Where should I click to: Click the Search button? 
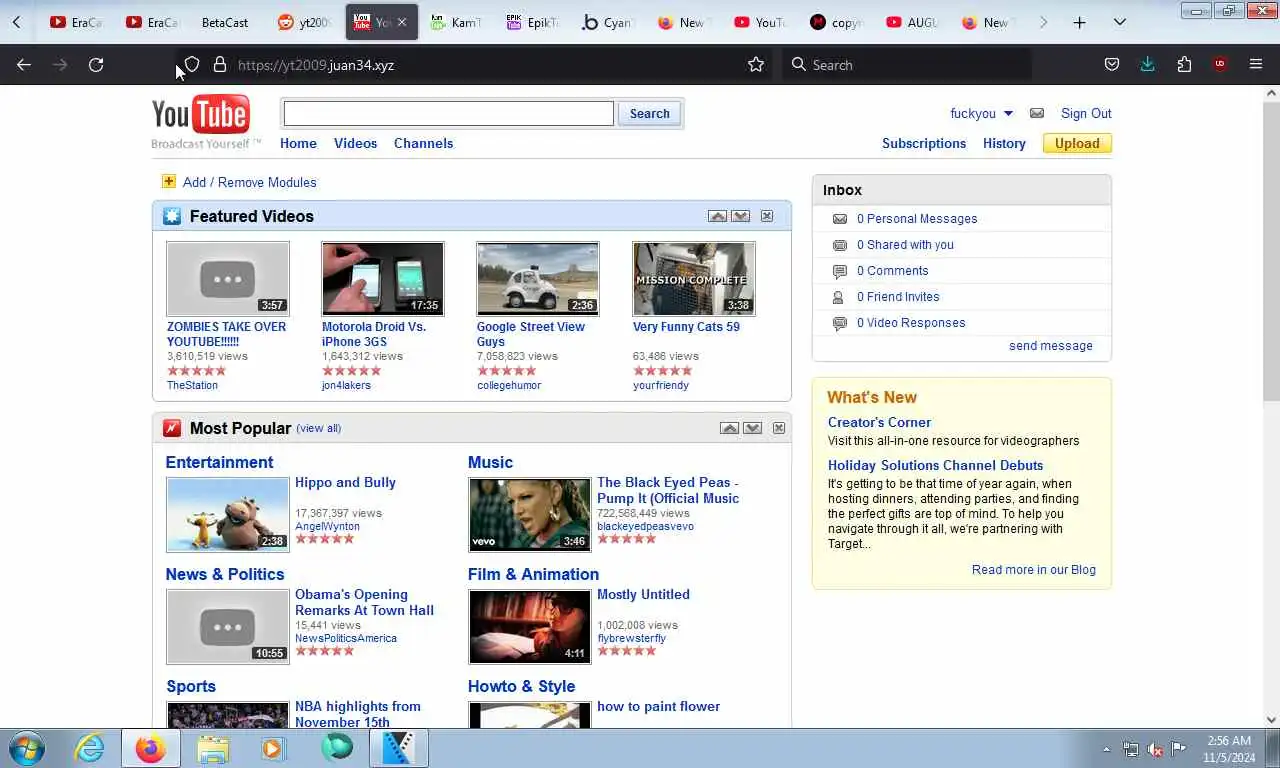[649, 114]
